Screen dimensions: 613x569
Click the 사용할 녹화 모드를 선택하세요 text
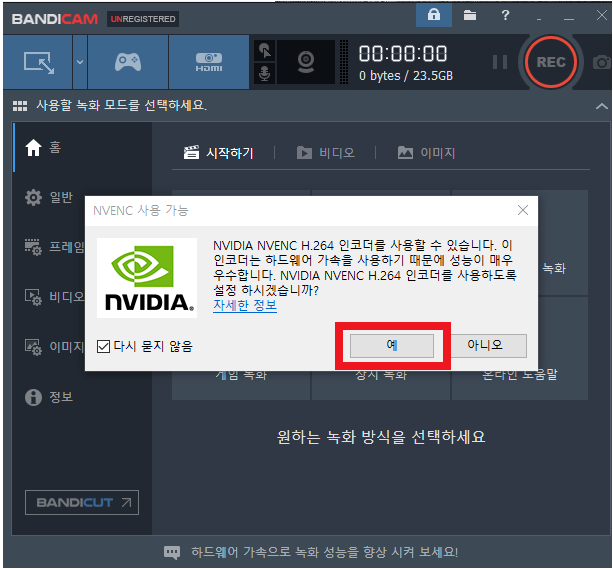tap(122, 105)
